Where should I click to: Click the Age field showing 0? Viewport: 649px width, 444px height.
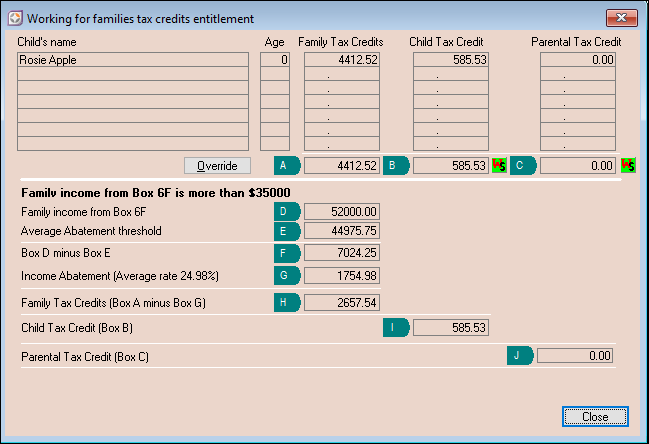click(x=275, y=60)
